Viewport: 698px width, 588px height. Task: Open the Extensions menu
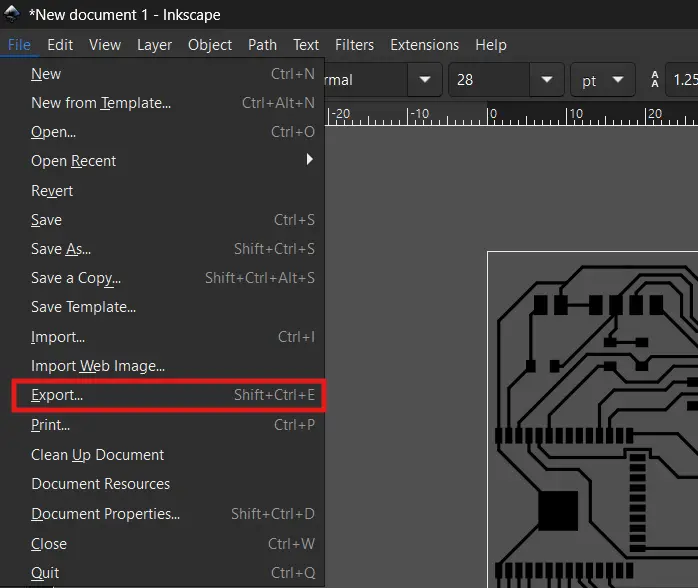(424, 45)
